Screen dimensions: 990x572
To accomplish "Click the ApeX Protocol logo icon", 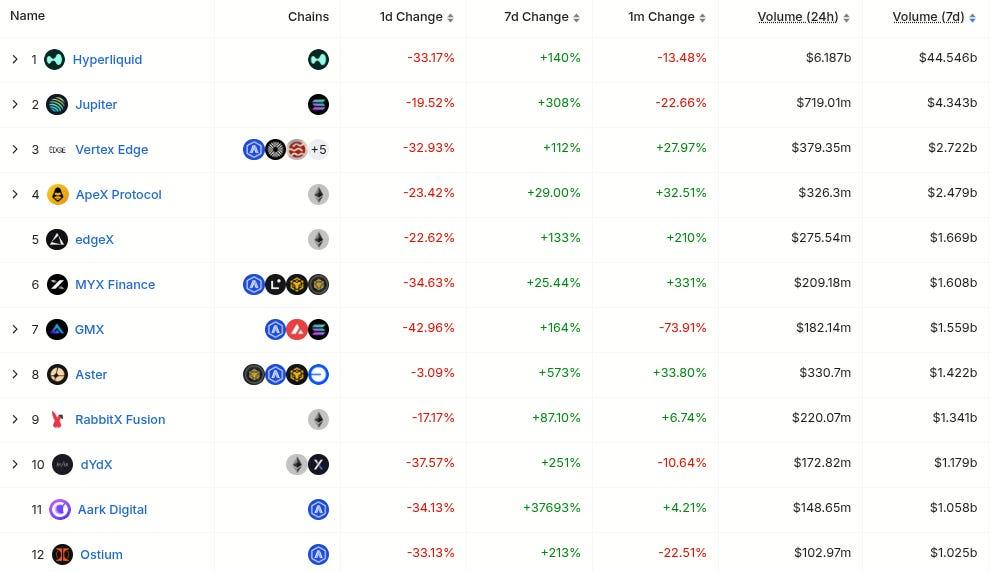I will coord(58,195).
